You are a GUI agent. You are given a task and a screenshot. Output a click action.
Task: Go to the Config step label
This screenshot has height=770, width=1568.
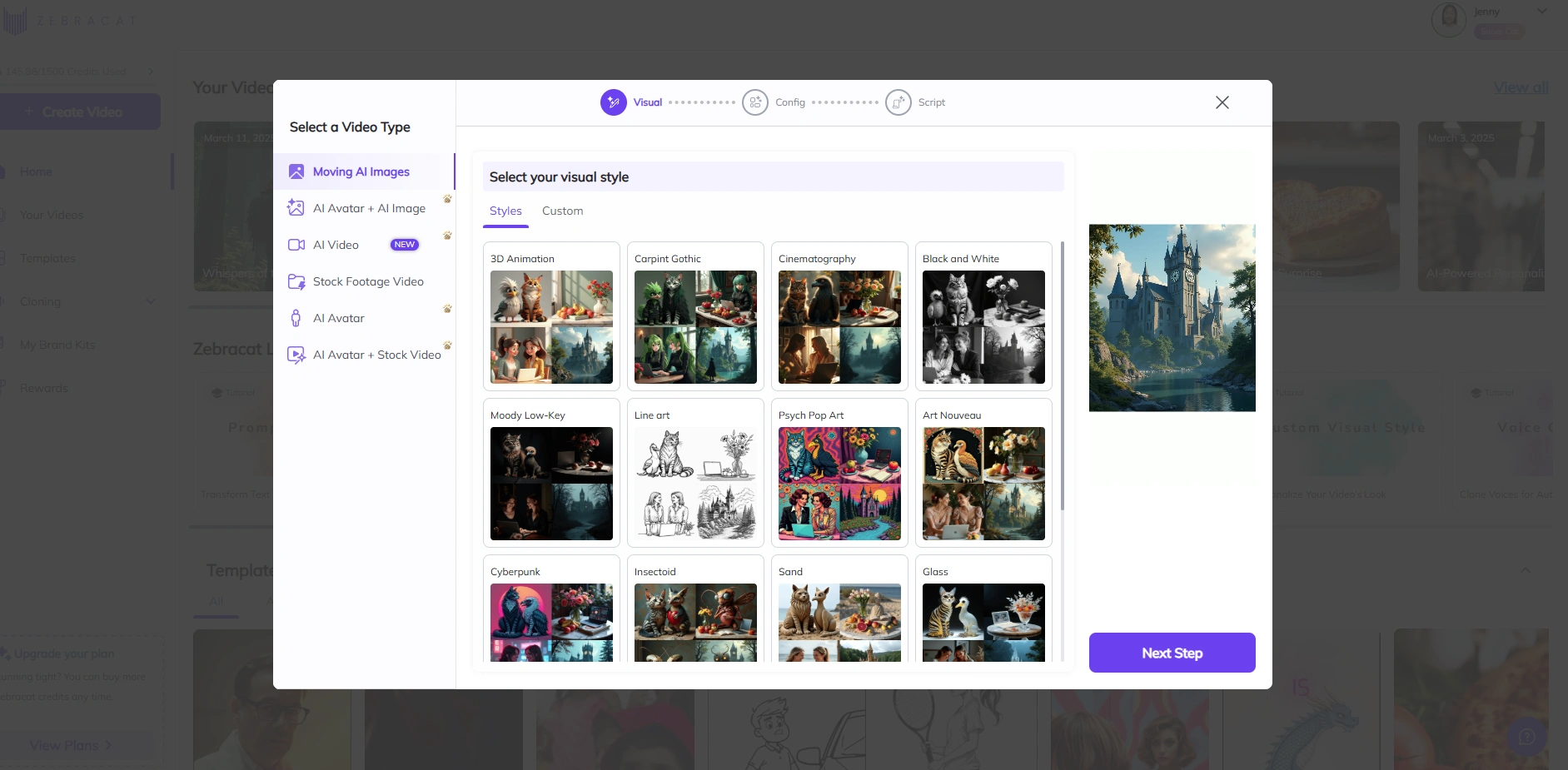[x=790, y=102]
